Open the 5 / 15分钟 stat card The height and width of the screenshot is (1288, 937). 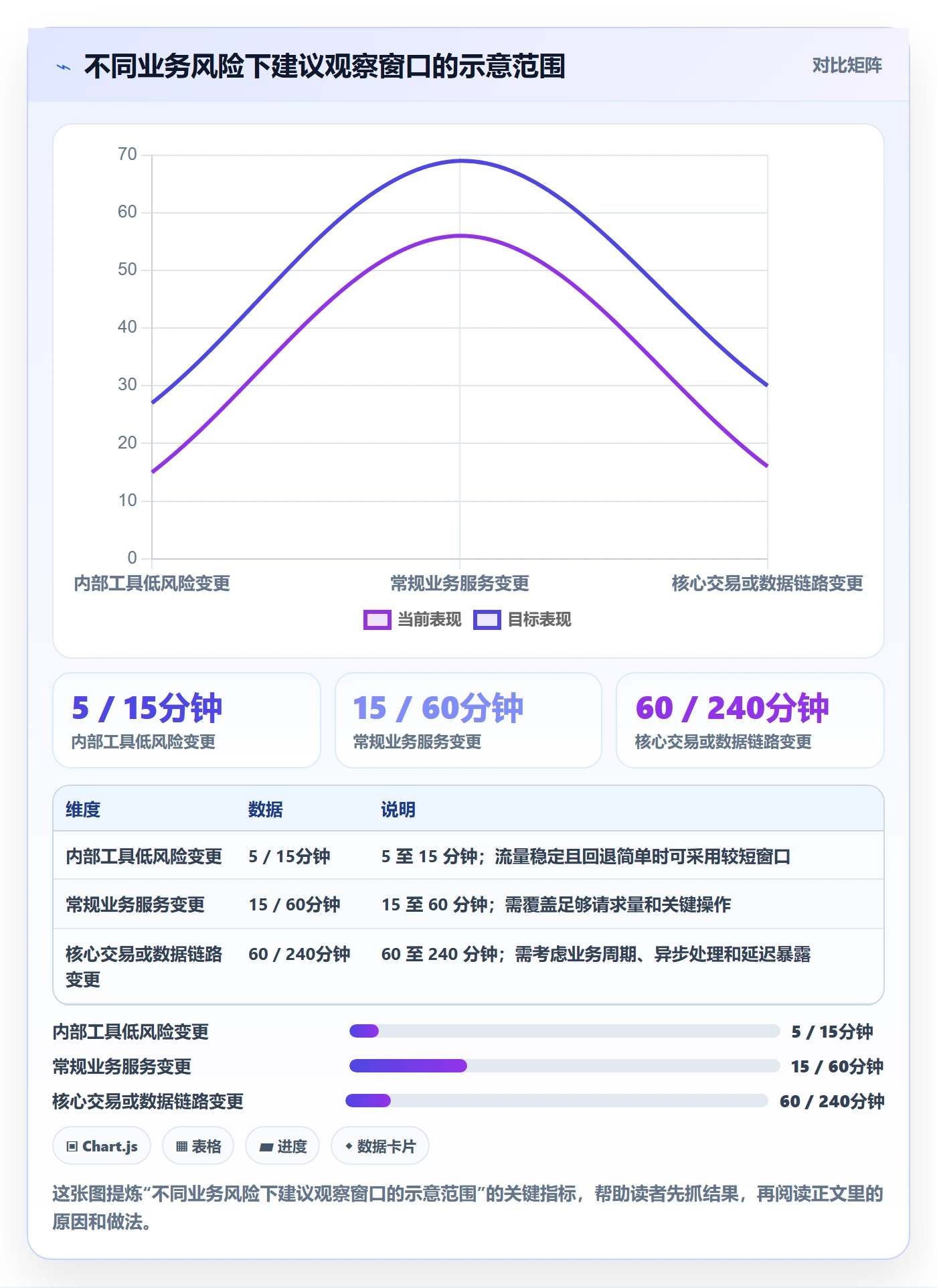(x=187, y=720)
